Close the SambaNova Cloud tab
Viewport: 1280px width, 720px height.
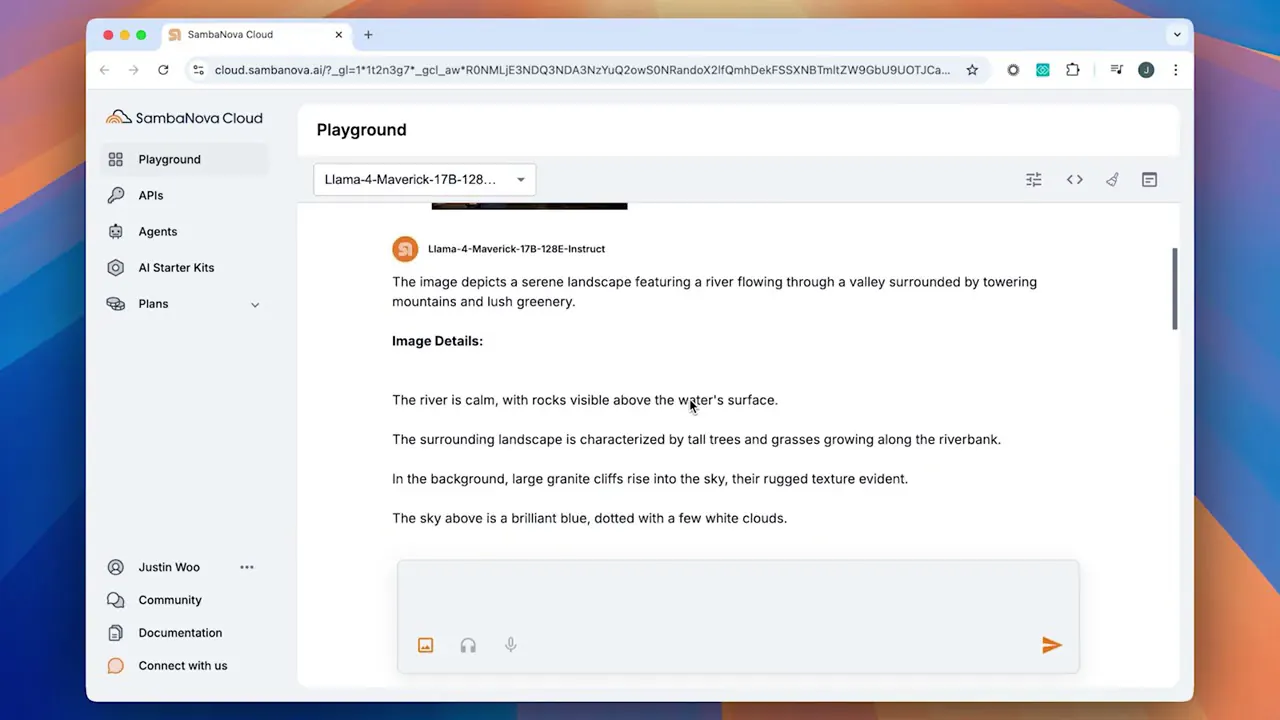[x=338, y=35]
